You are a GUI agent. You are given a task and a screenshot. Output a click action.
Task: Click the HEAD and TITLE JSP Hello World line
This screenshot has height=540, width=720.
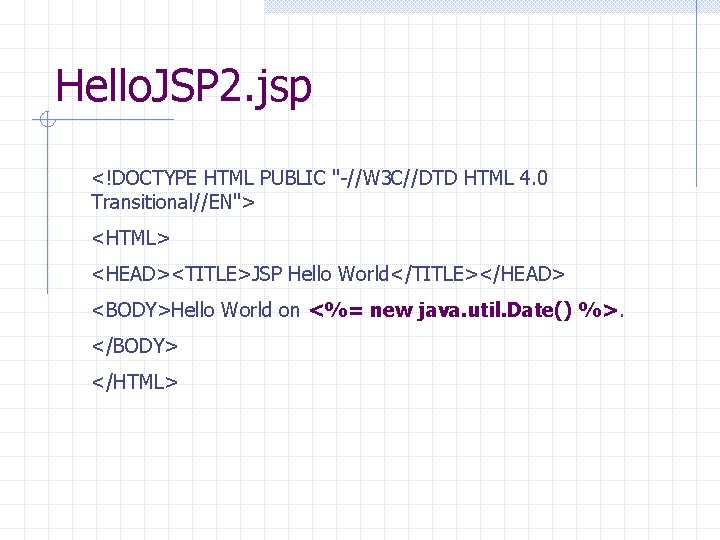pyautogui.click(x=328, y=274)
